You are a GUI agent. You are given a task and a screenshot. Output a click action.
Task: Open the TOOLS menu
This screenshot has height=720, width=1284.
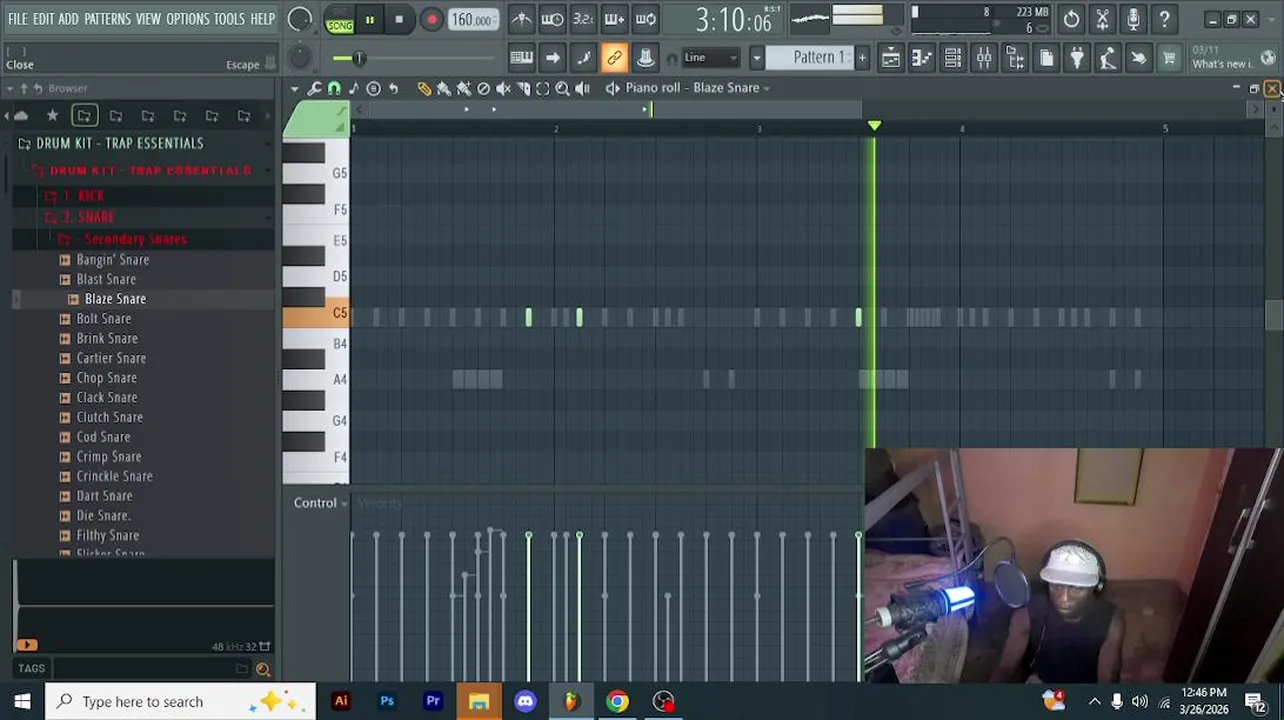coord(229,19)
